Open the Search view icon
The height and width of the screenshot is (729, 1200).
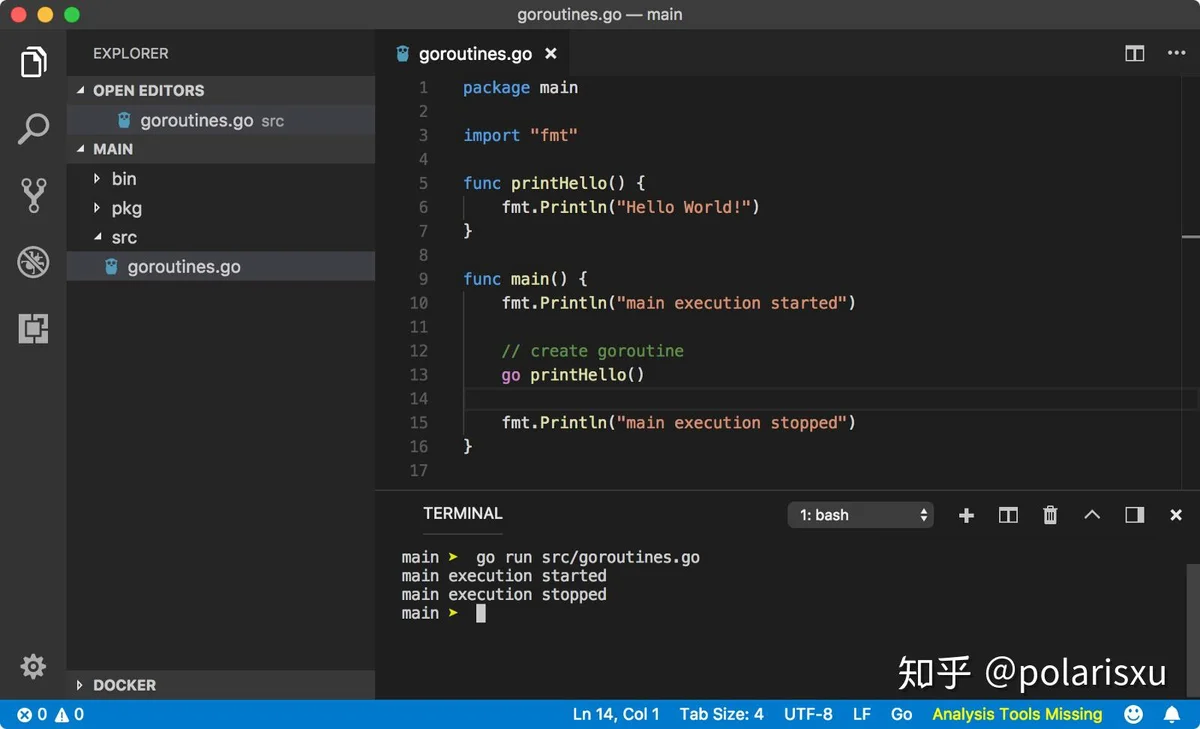[x=33, y=128]
